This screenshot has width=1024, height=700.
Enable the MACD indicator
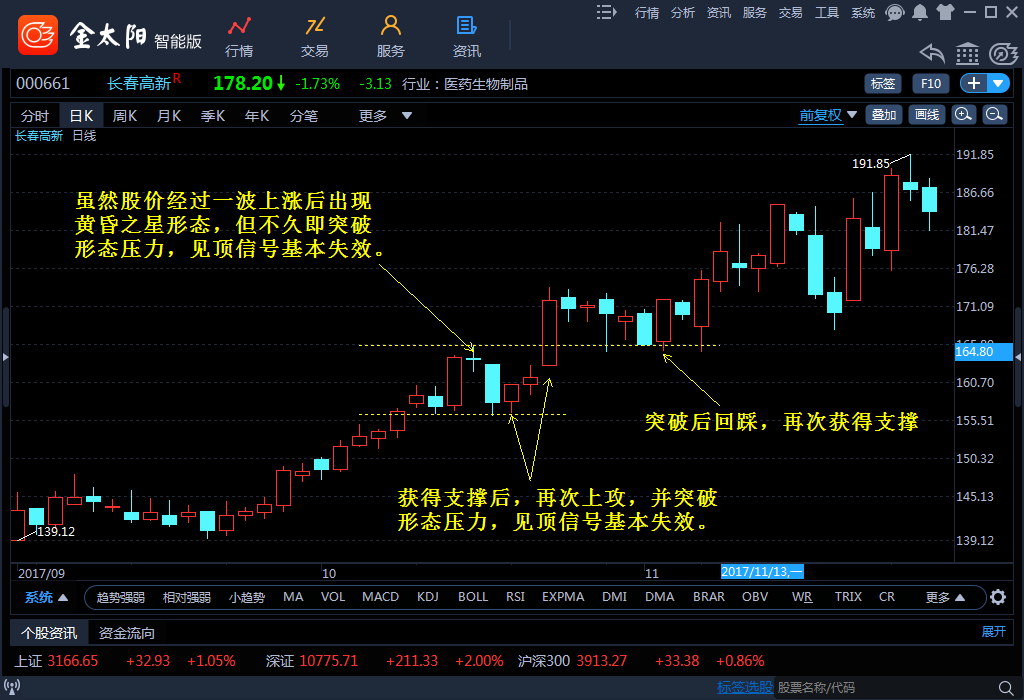pos(380,597)
